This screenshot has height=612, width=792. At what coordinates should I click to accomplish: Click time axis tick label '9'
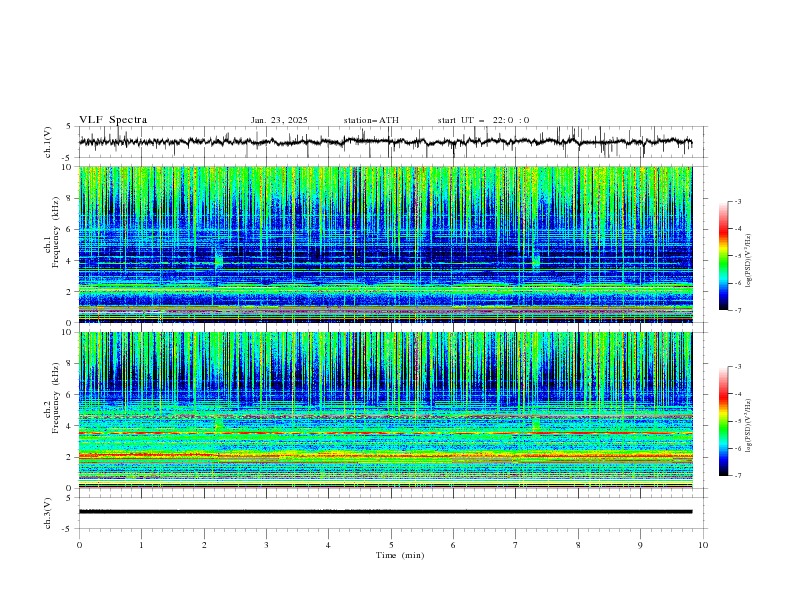pyautogui.click(x=640, y=545)
